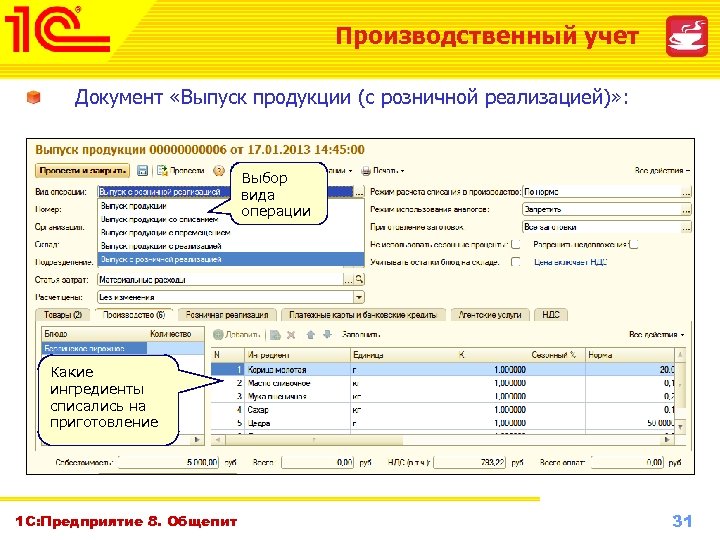Open Платежные карты и банковские кредиты tab
Image resolution: width=720 pixels, height=540 pixels.
pyautogui.click(x=363, y=315)
